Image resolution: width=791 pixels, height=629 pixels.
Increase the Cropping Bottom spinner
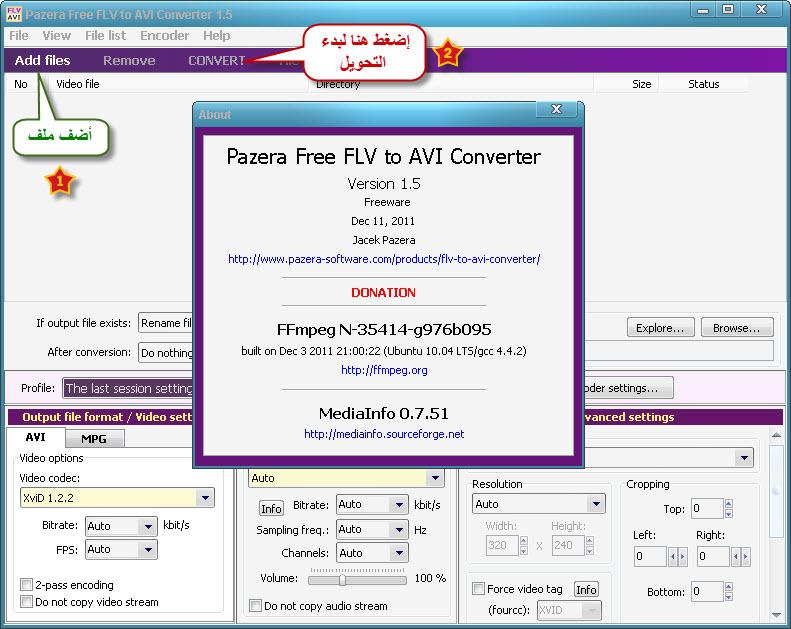728,586
